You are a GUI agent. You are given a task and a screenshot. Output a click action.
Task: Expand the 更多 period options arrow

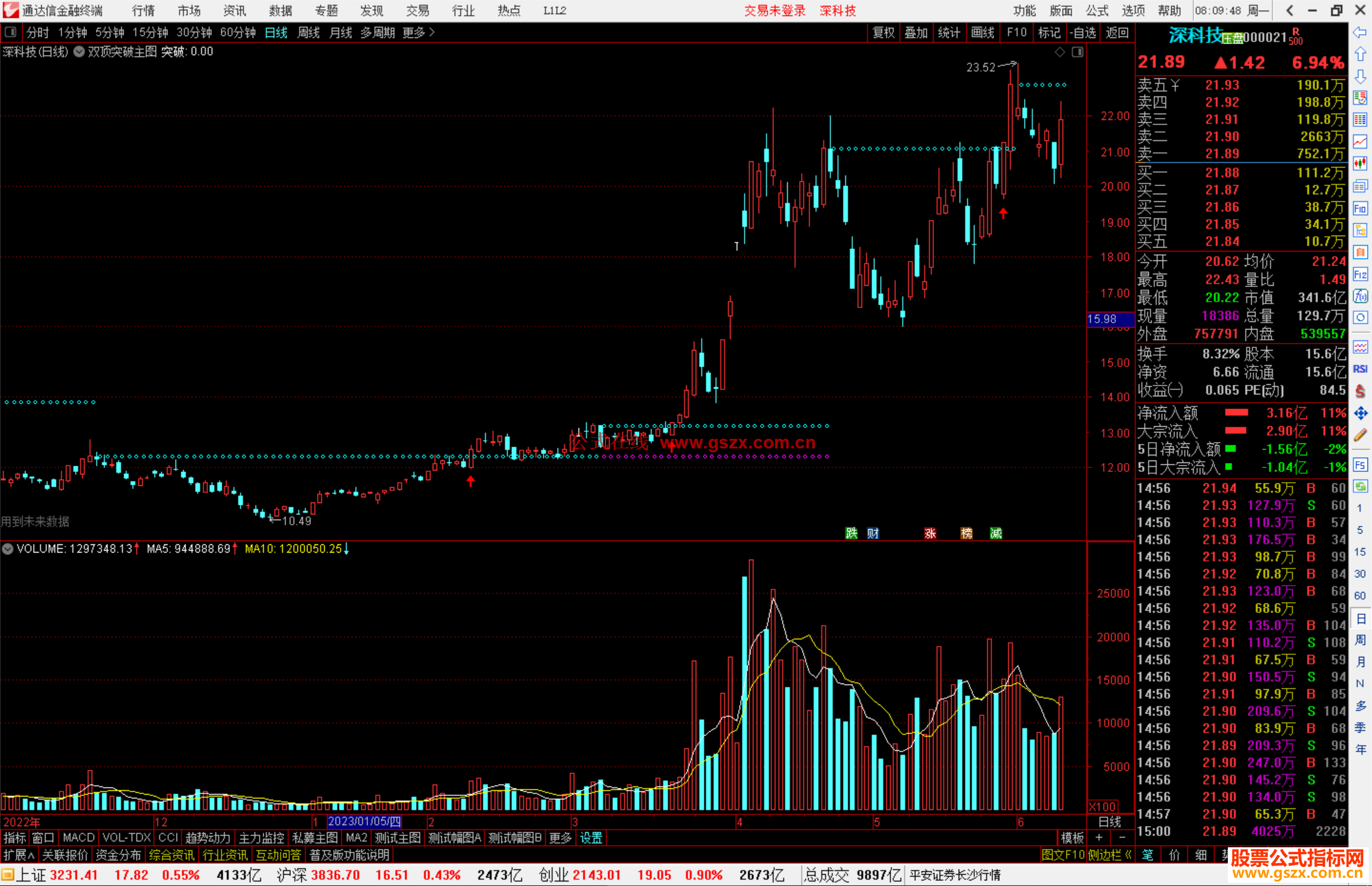[432, 32]
